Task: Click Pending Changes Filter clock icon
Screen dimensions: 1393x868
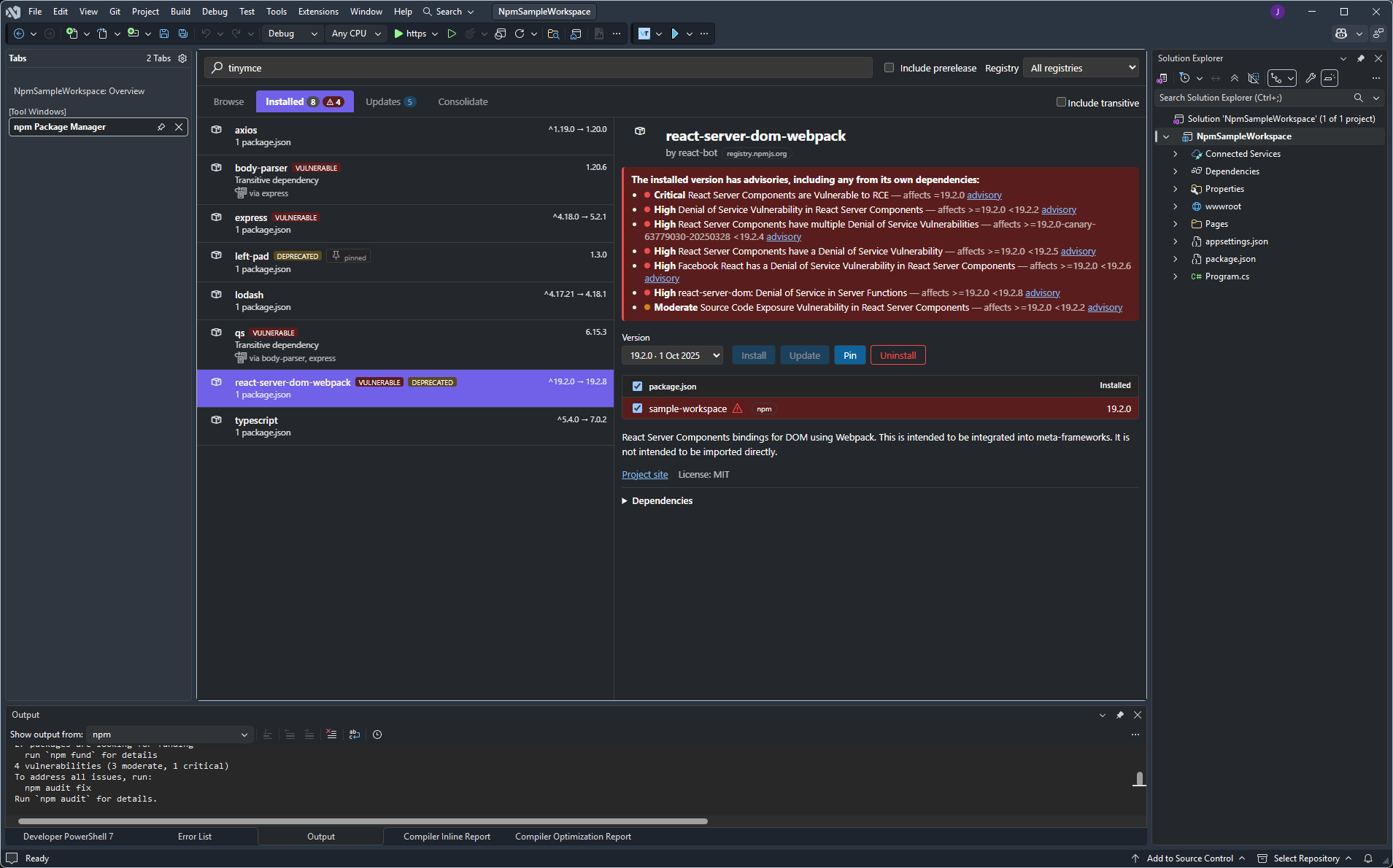Action: (1184, 78)
